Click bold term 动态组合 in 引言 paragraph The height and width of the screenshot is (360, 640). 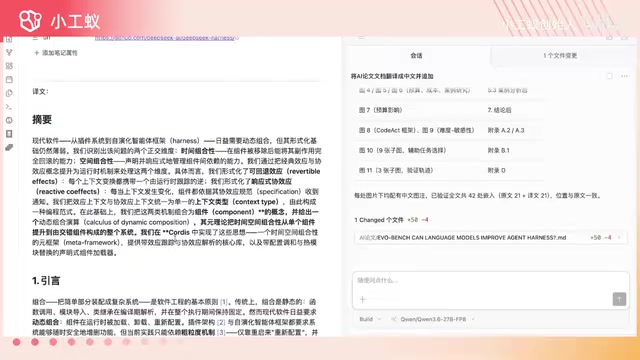point(45,322)
